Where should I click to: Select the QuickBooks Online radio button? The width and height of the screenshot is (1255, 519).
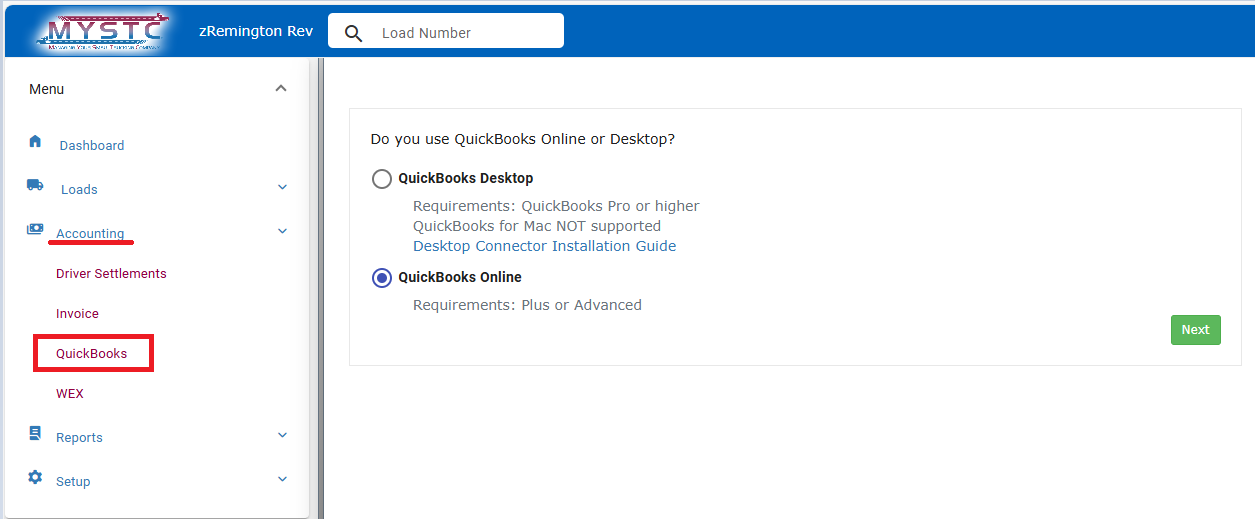[382, 278]
